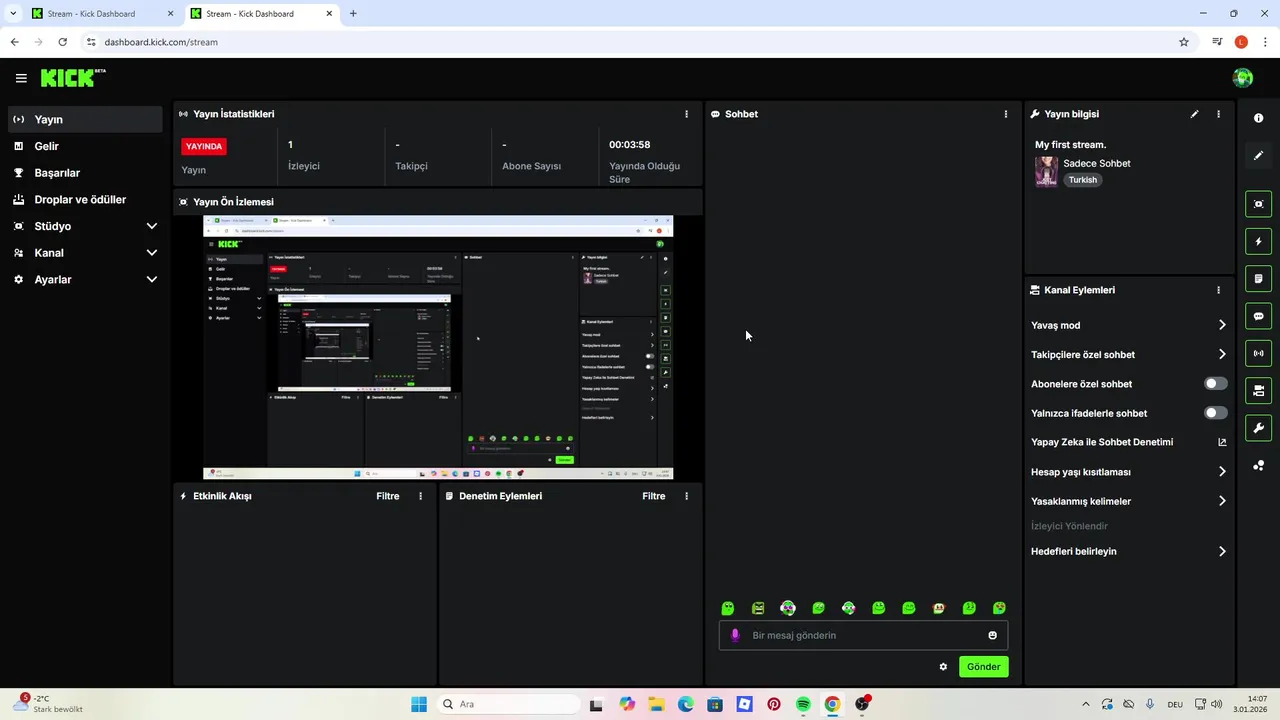Select Droplar ve ödüller in left sidebar
This screenshot has width=1280, height=720.
coord(85,200)
